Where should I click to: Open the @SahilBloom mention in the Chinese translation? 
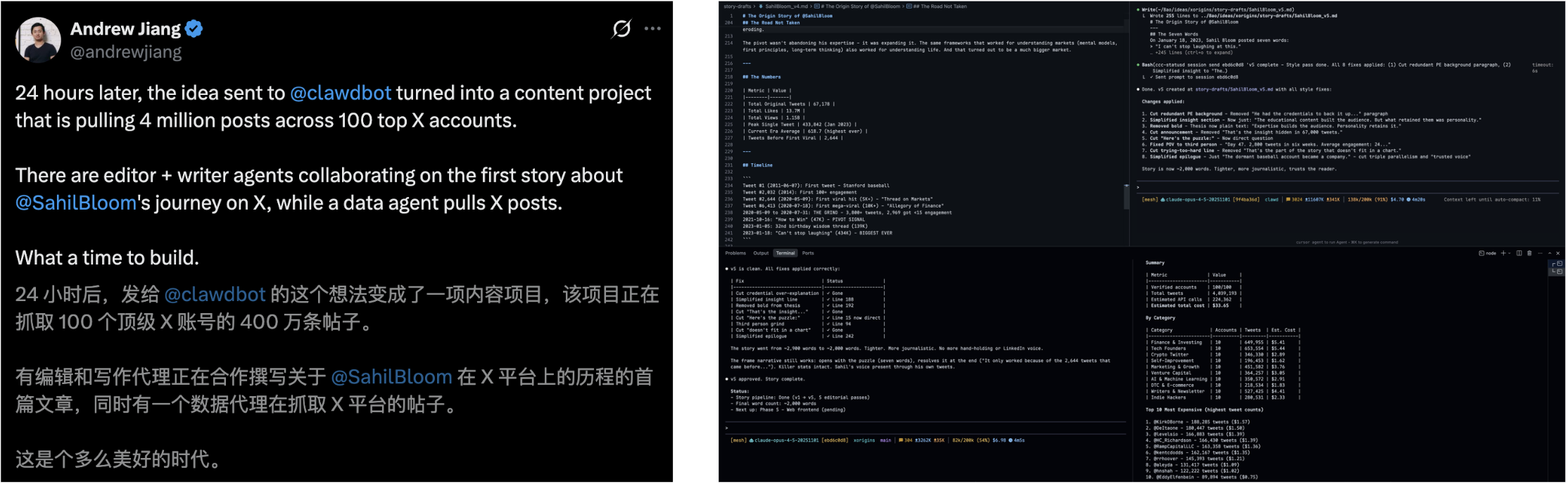[x=391, y=377]
